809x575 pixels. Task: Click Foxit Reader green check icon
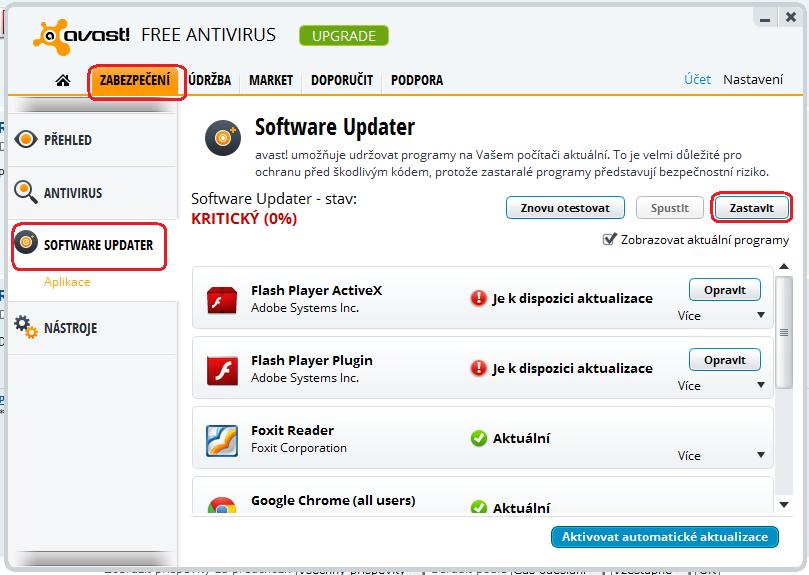tap(479, 438)
